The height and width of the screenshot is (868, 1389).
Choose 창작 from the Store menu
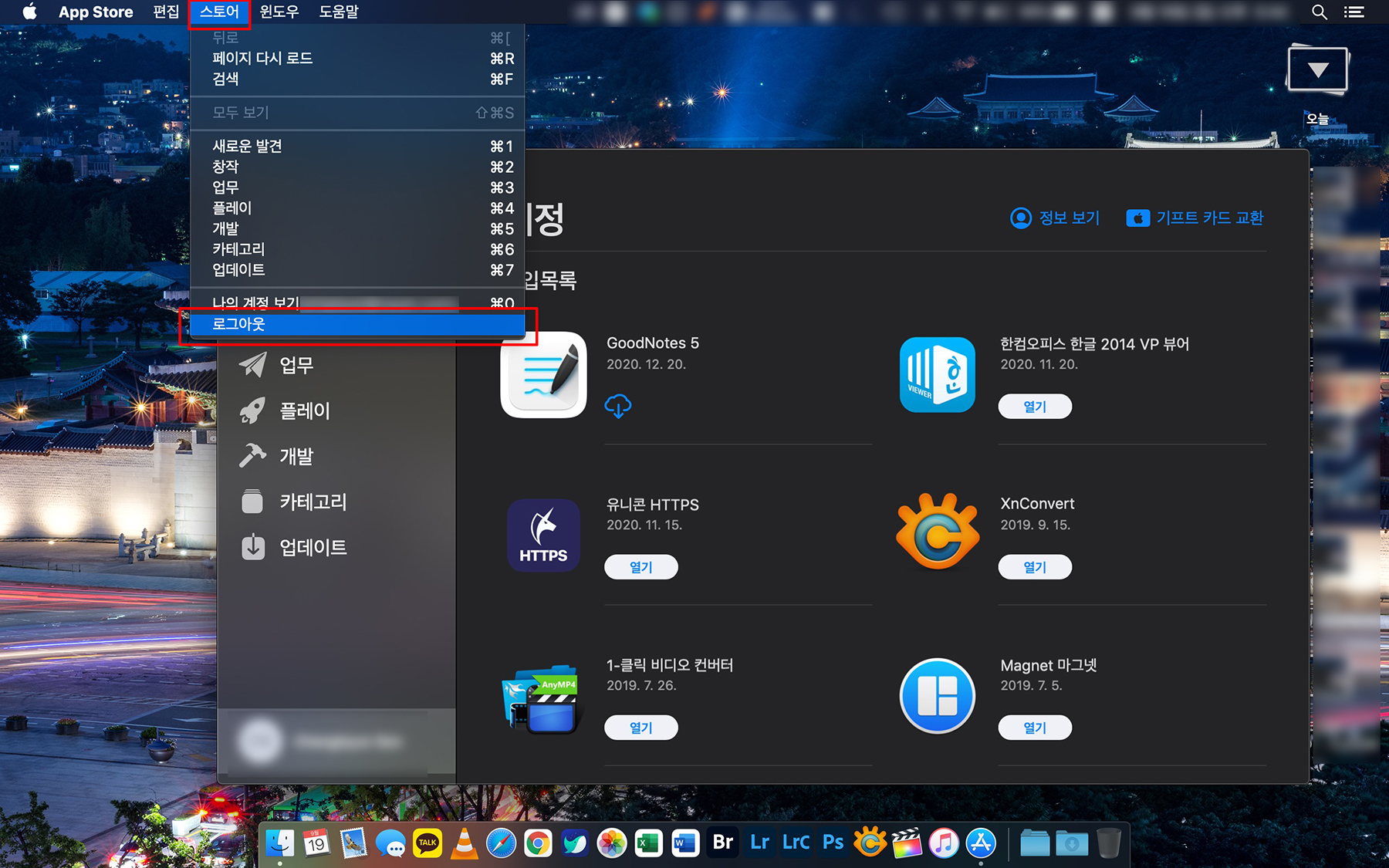point(357,167)
